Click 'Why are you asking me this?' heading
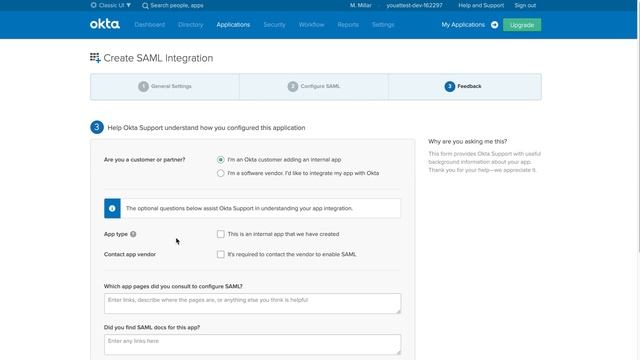 tap(467, 142)
